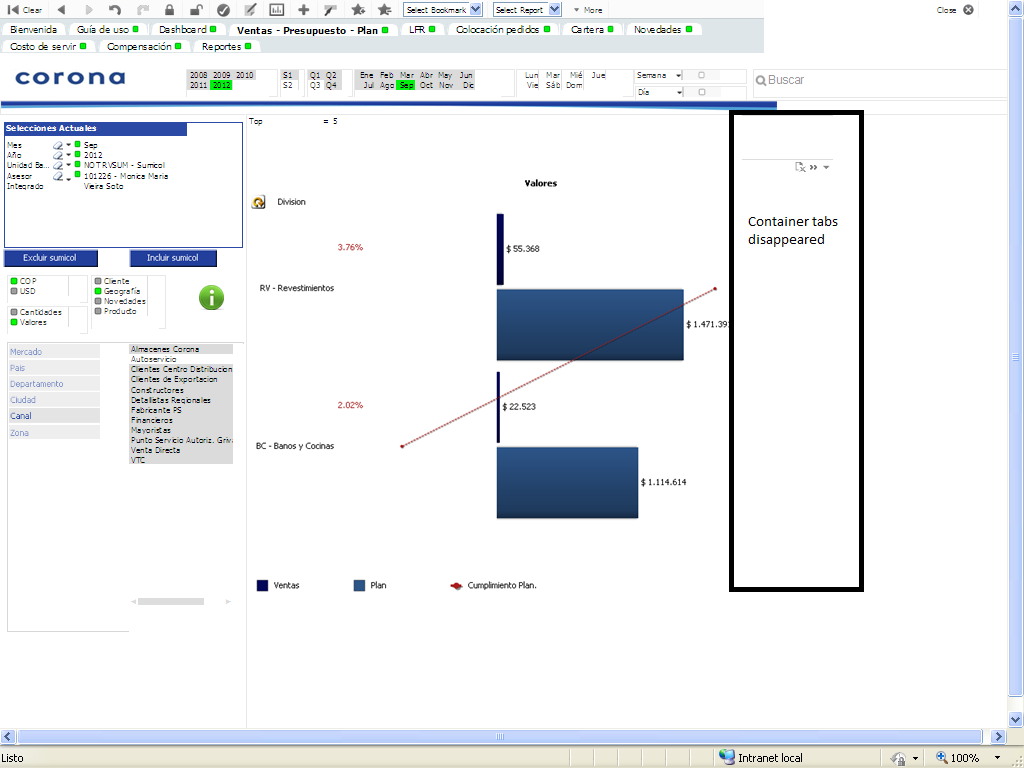Go forward one selection step
The width and height of the screenshot is (1024, 768).
[x=89, y=10]
